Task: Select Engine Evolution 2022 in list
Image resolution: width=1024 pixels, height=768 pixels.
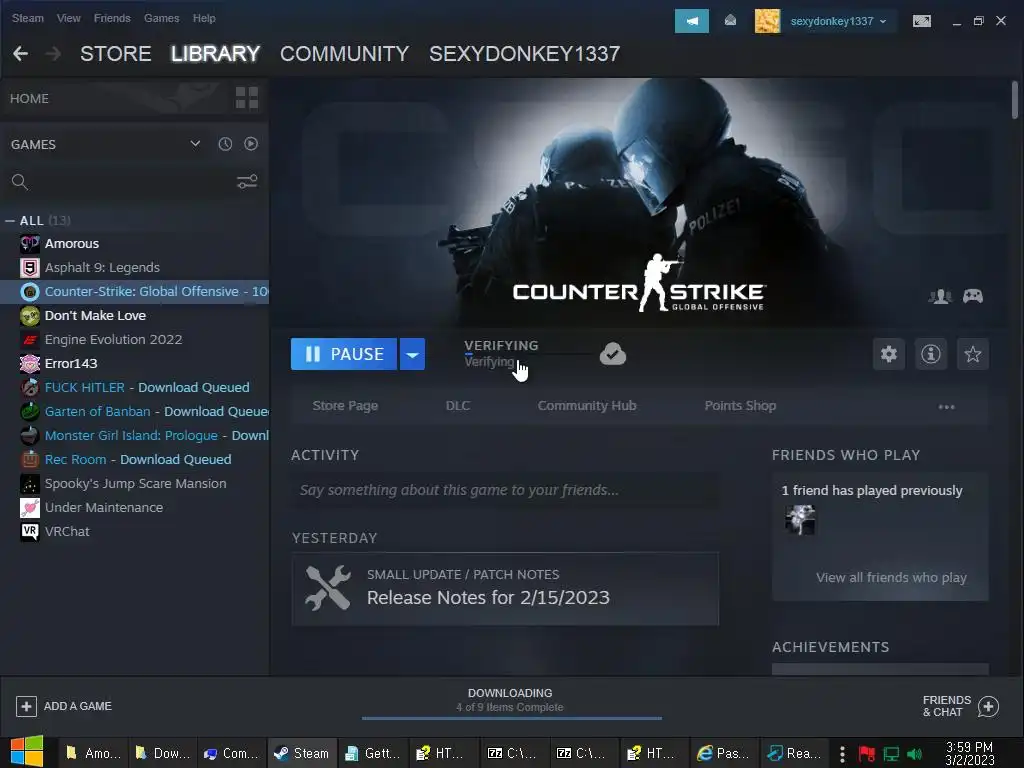Action: coord(135,340)
